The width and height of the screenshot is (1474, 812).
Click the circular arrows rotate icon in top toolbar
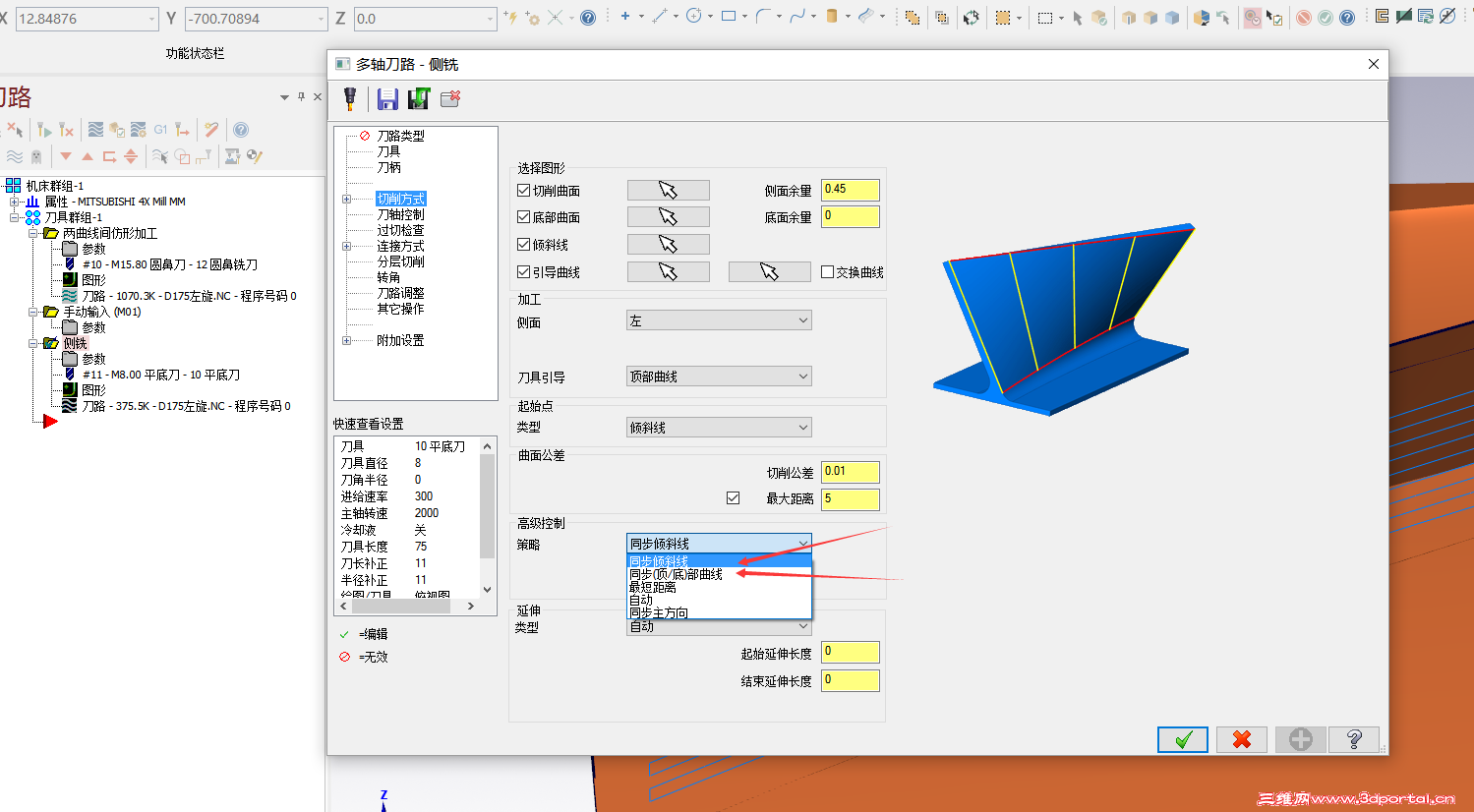click(x=972, y=18)
